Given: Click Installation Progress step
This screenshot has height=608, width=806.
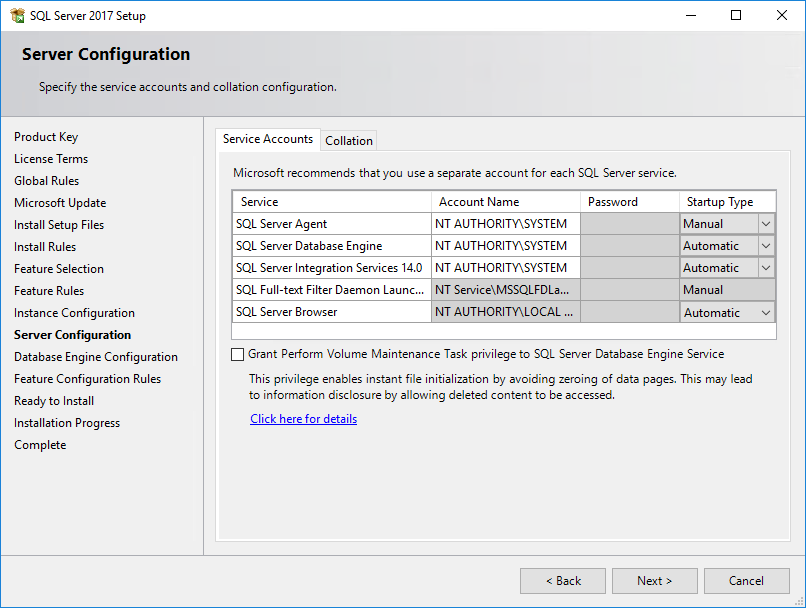Looking at the screenshot, I should pos(67,423).
